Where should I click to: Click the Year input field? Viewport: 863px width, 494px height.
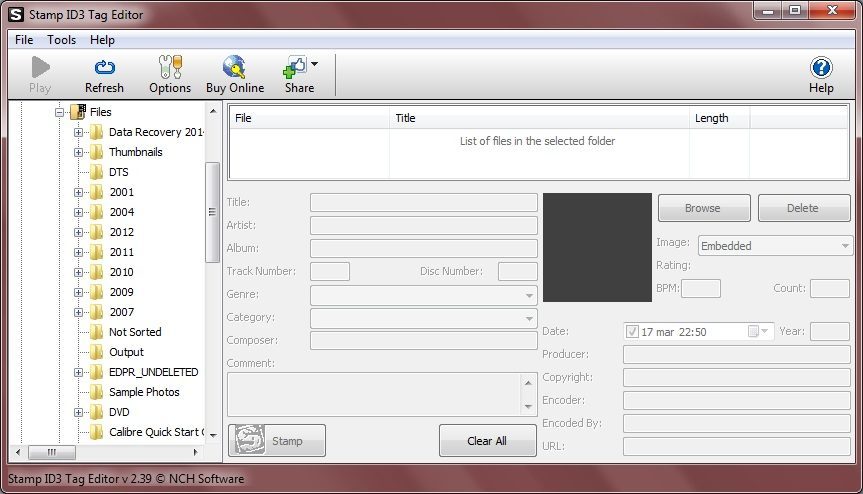coord(830,332)
